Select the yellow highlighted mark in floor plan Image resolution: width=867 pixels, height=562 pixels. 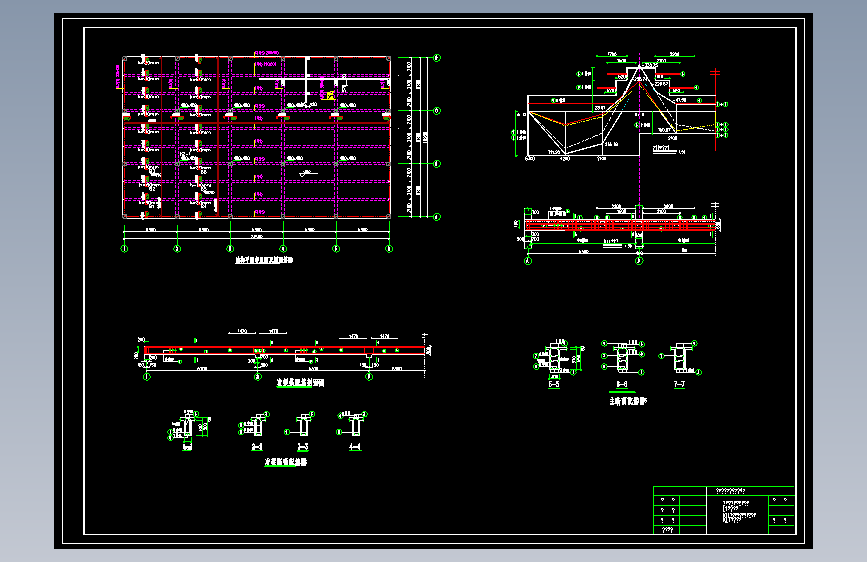click(x=330, y=96)
